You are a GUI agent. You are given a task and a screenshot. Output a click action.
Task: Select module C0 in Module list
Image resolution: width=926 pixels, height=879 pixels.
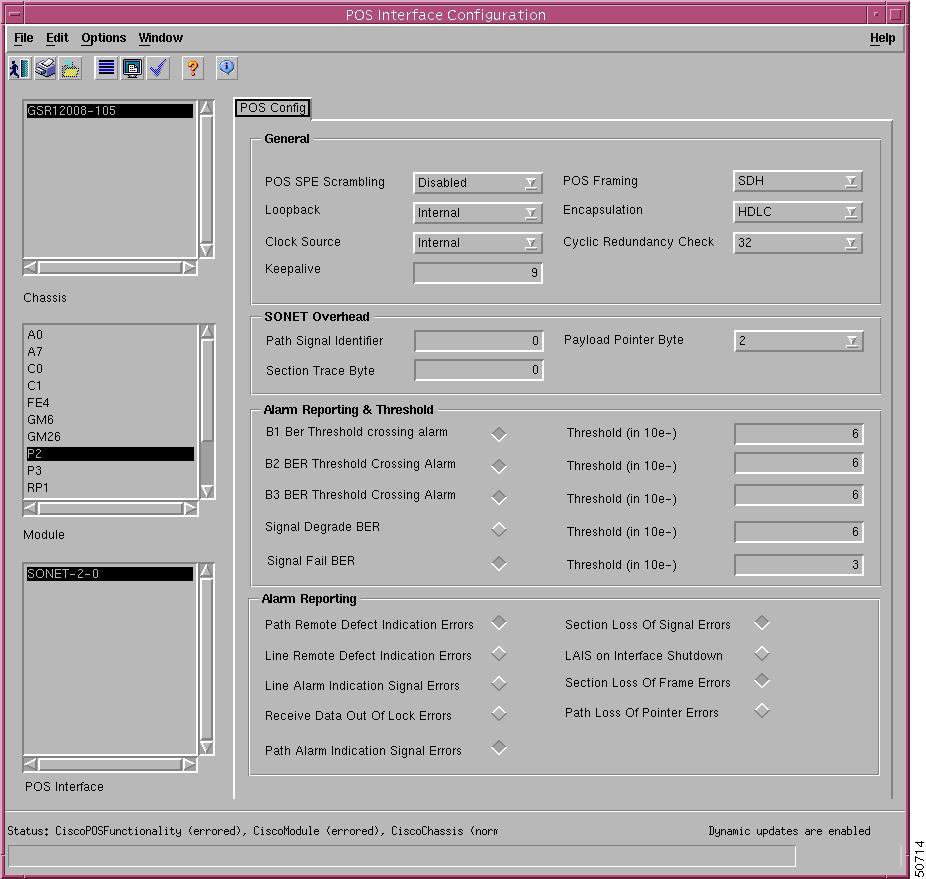[x=110, y=369]
